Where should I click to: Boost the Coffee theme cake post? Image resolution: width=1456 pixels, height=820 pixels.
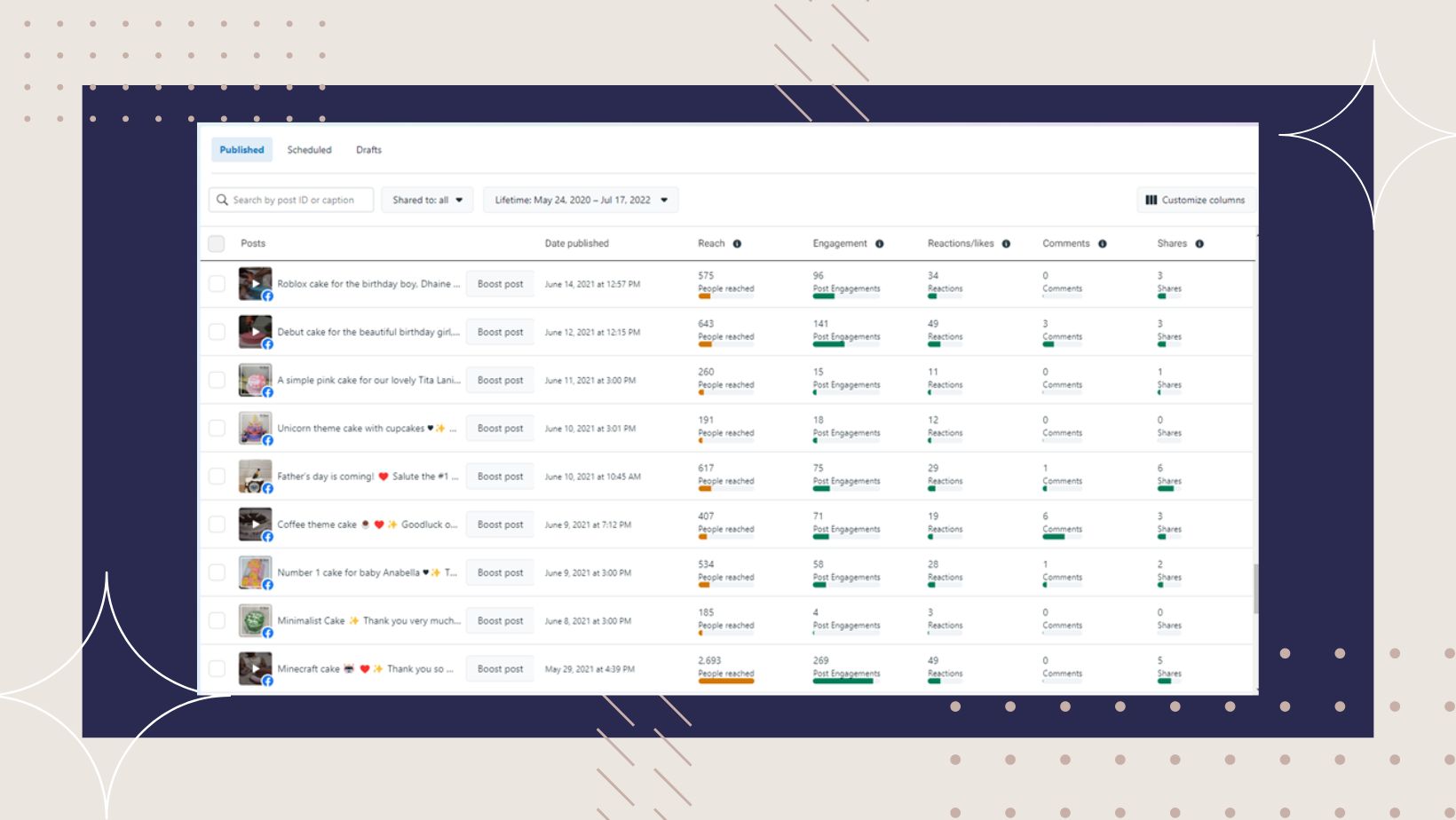point(500,524)
